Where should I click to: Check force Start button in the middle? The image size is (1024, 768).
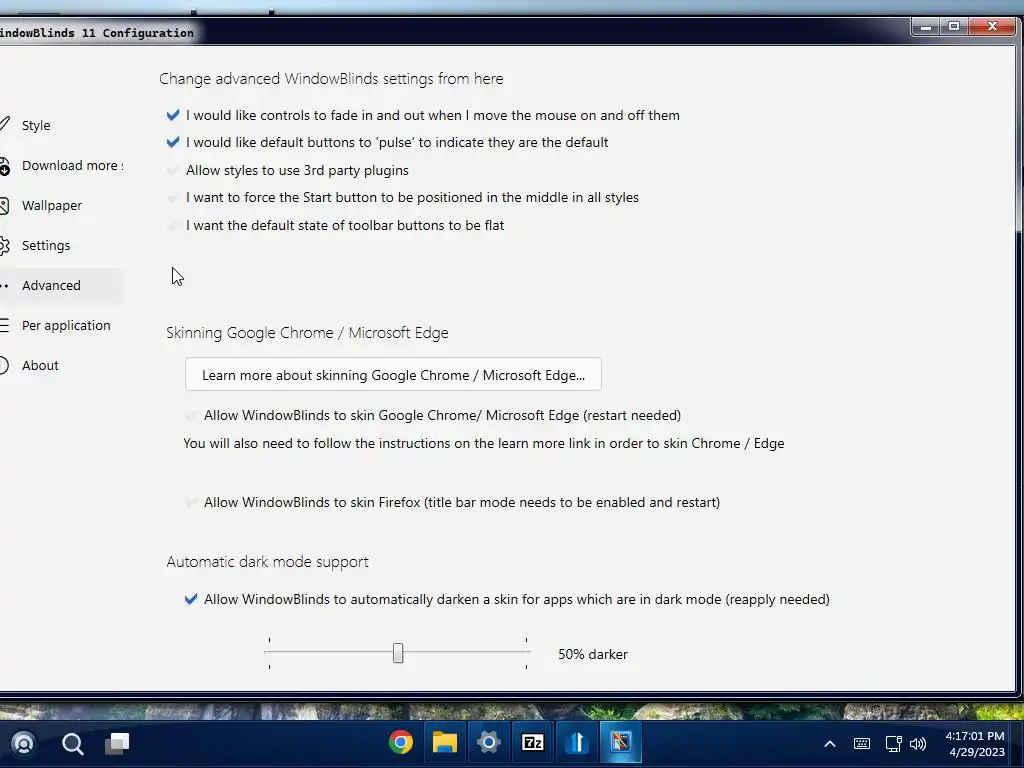click(x=173, y=197)
